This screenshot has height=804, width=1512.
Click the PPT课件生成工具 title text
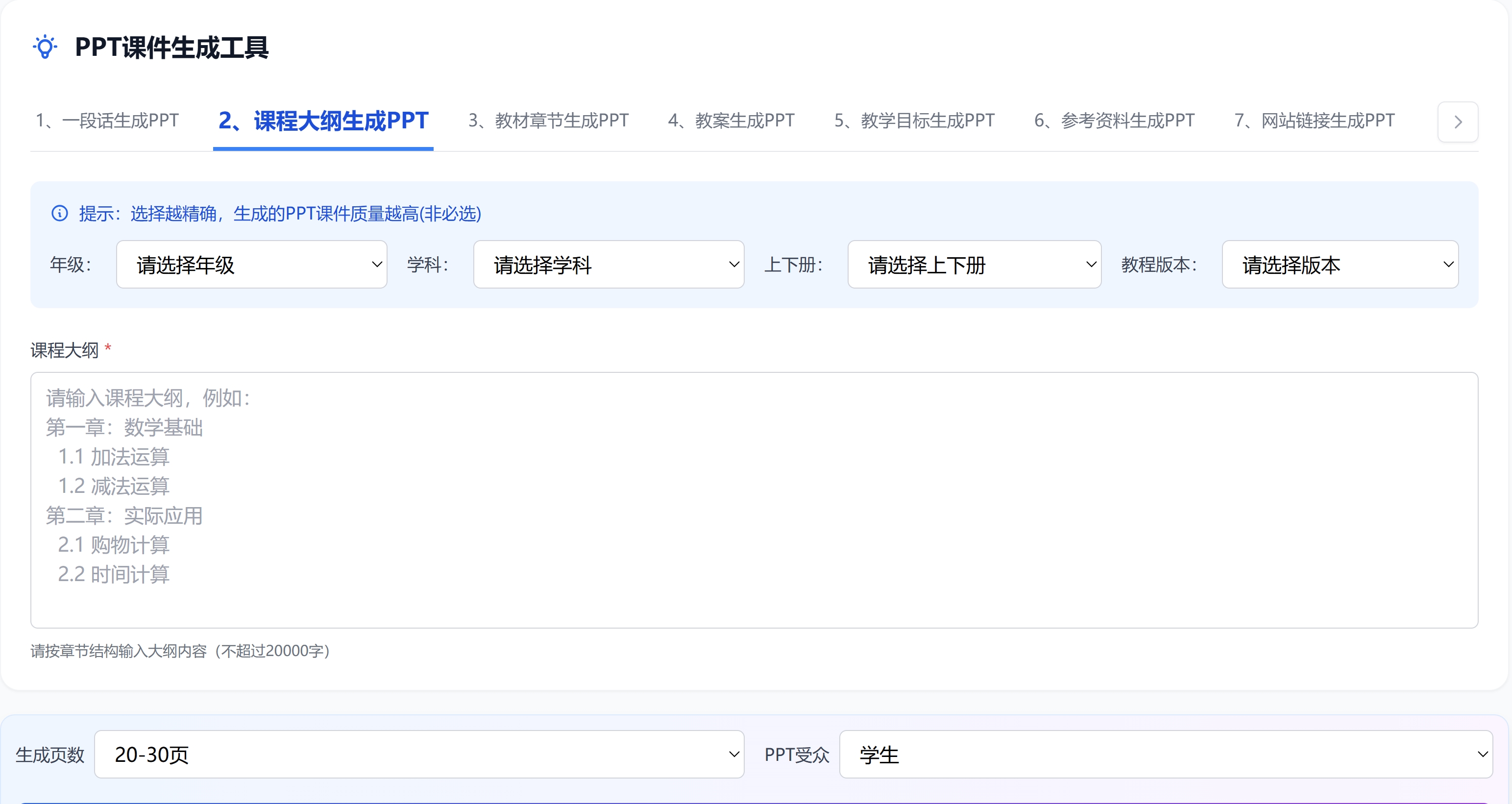point(171,47)
